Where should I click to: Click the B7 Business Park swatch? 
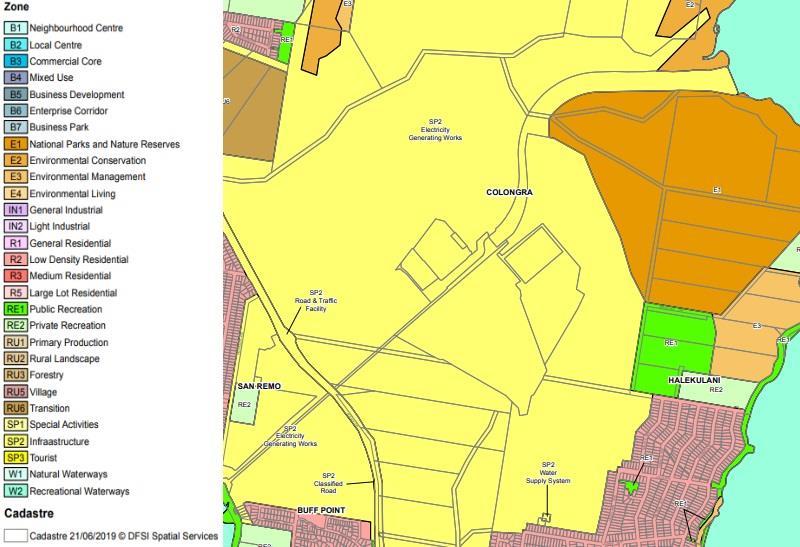pyautogui.click(x=15, y=127)
